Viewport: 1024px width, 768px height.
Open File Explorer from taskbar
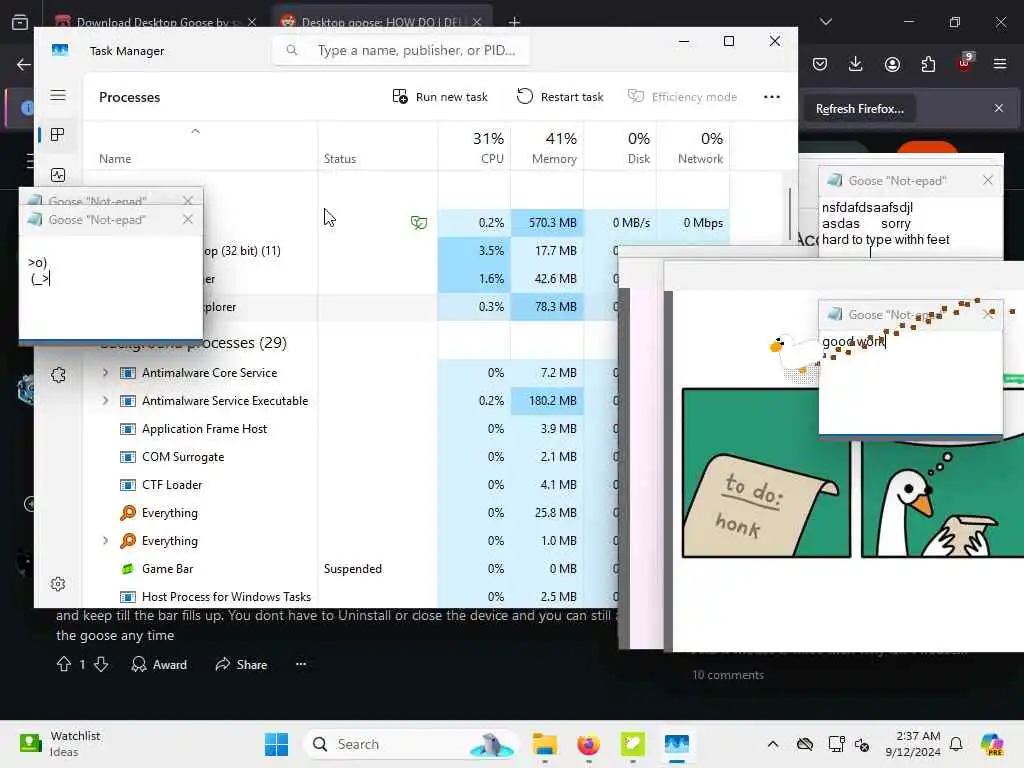pos(544,744)
